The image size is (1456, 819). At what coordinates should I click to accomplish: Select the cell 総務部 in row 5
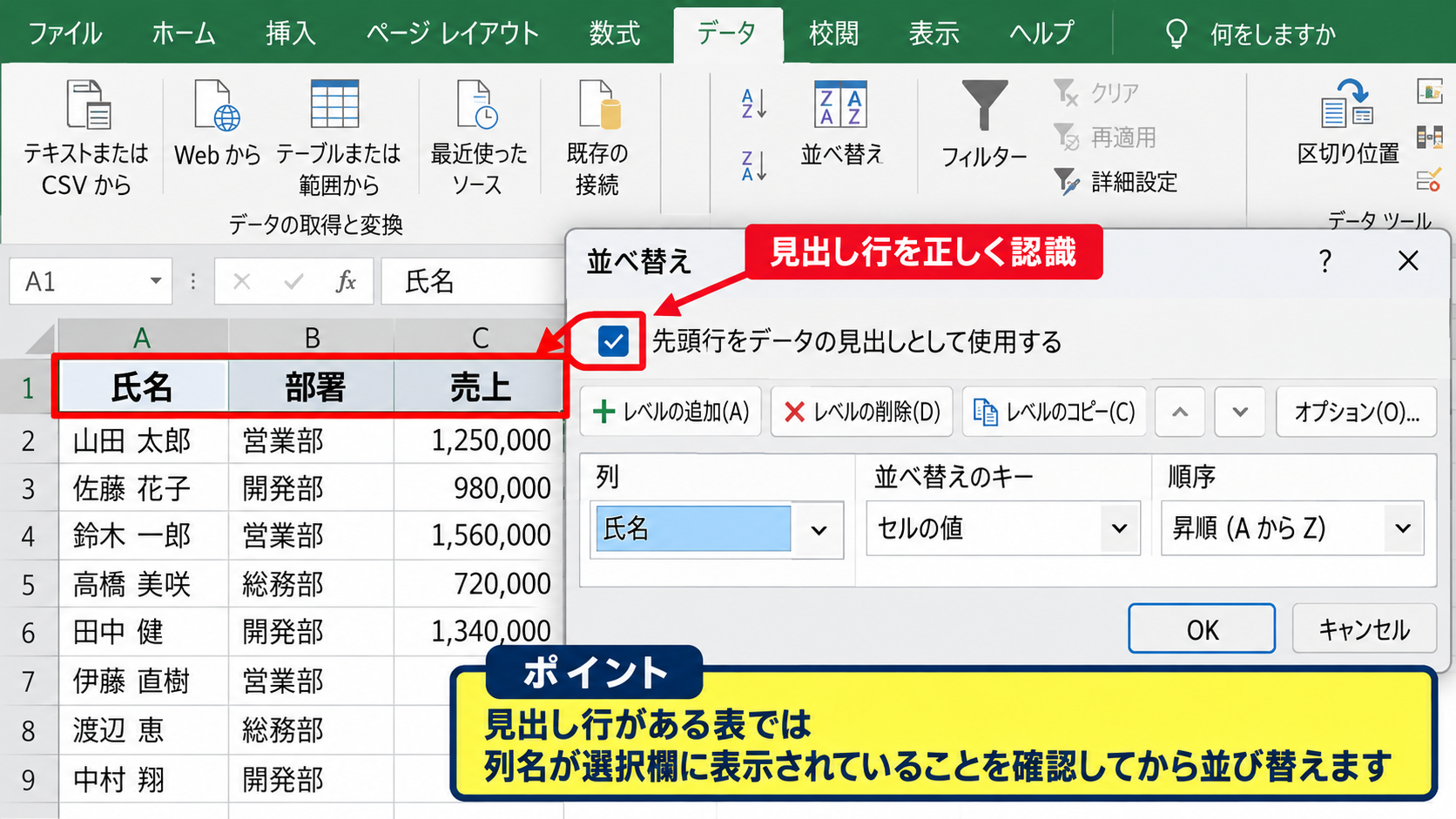311,584
